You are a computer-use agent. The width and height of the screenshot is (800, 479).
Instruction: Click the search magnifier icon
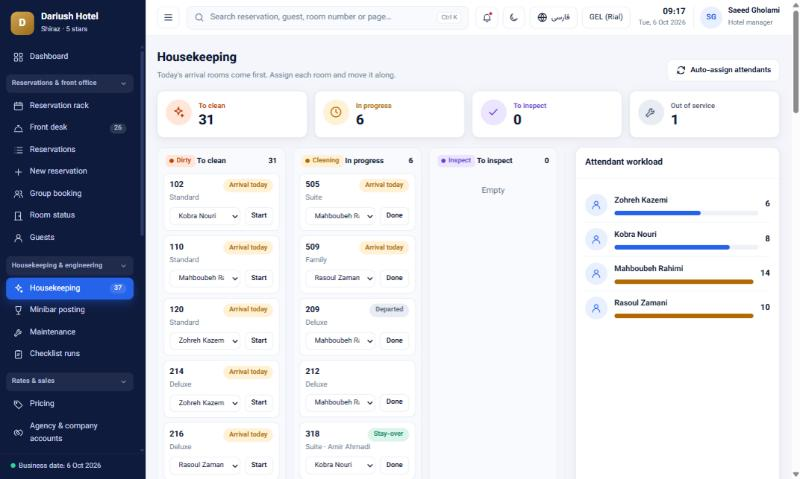(x=199, y=17)
